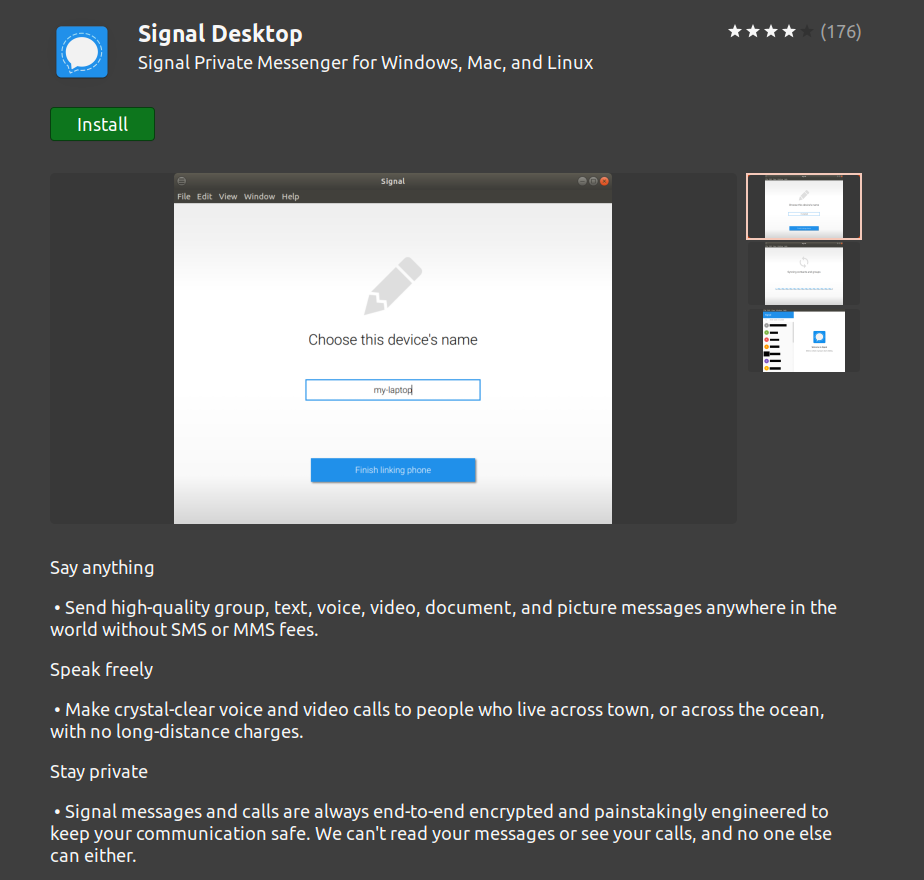Screen dimensions: 924x880
Task: Show the second screenshot thumbnail
Action: [803, 275]
